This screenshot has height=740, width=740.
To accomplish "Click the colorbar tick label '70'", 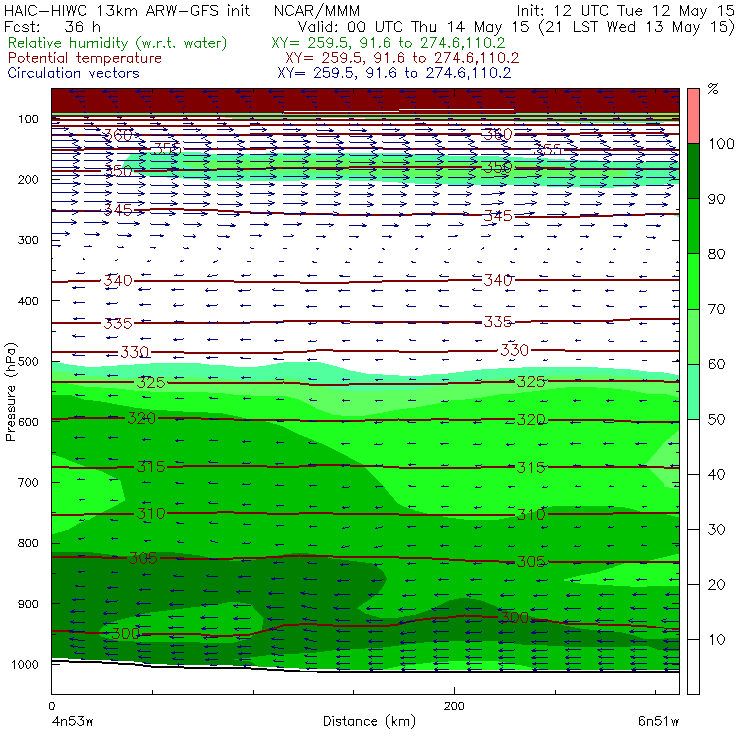I will tap(716, 309).
